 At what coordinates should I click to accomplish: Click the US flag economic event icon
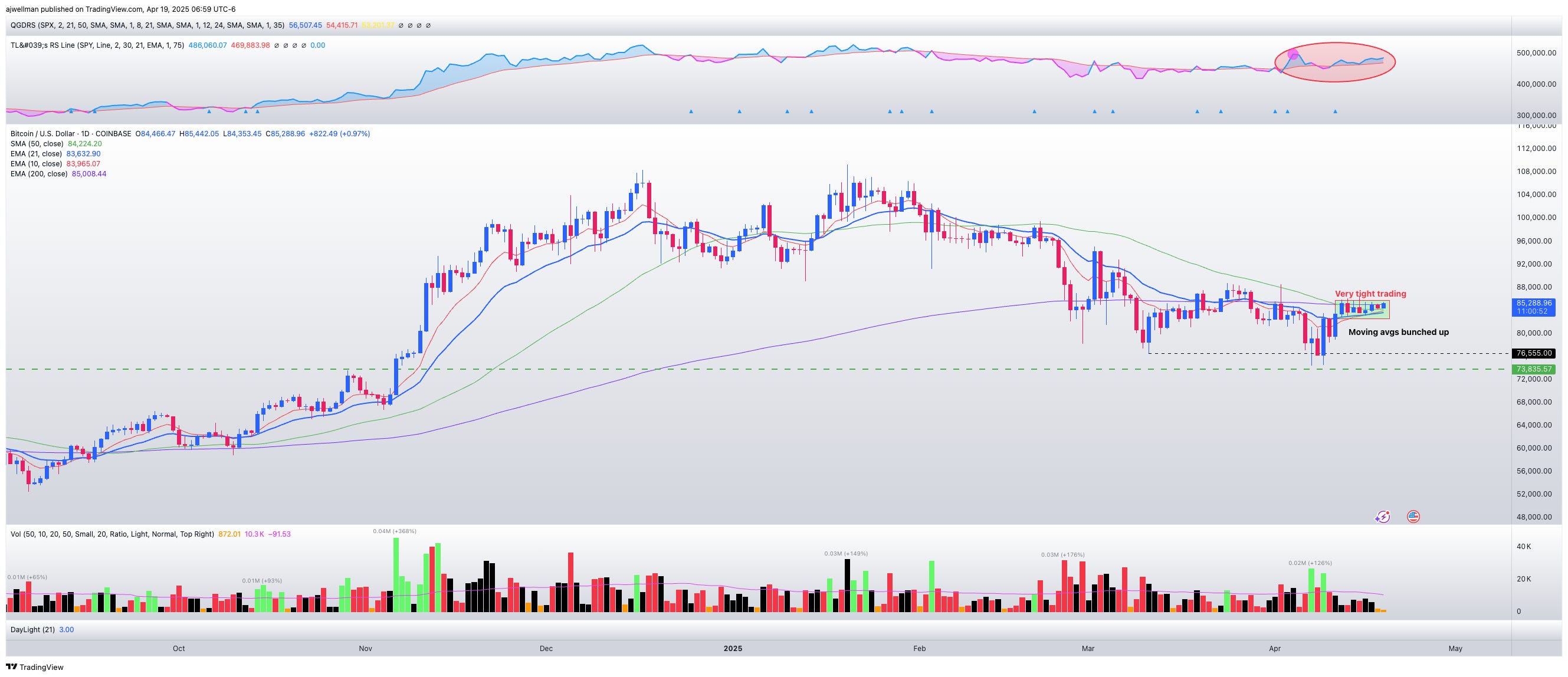[1413, 517]
